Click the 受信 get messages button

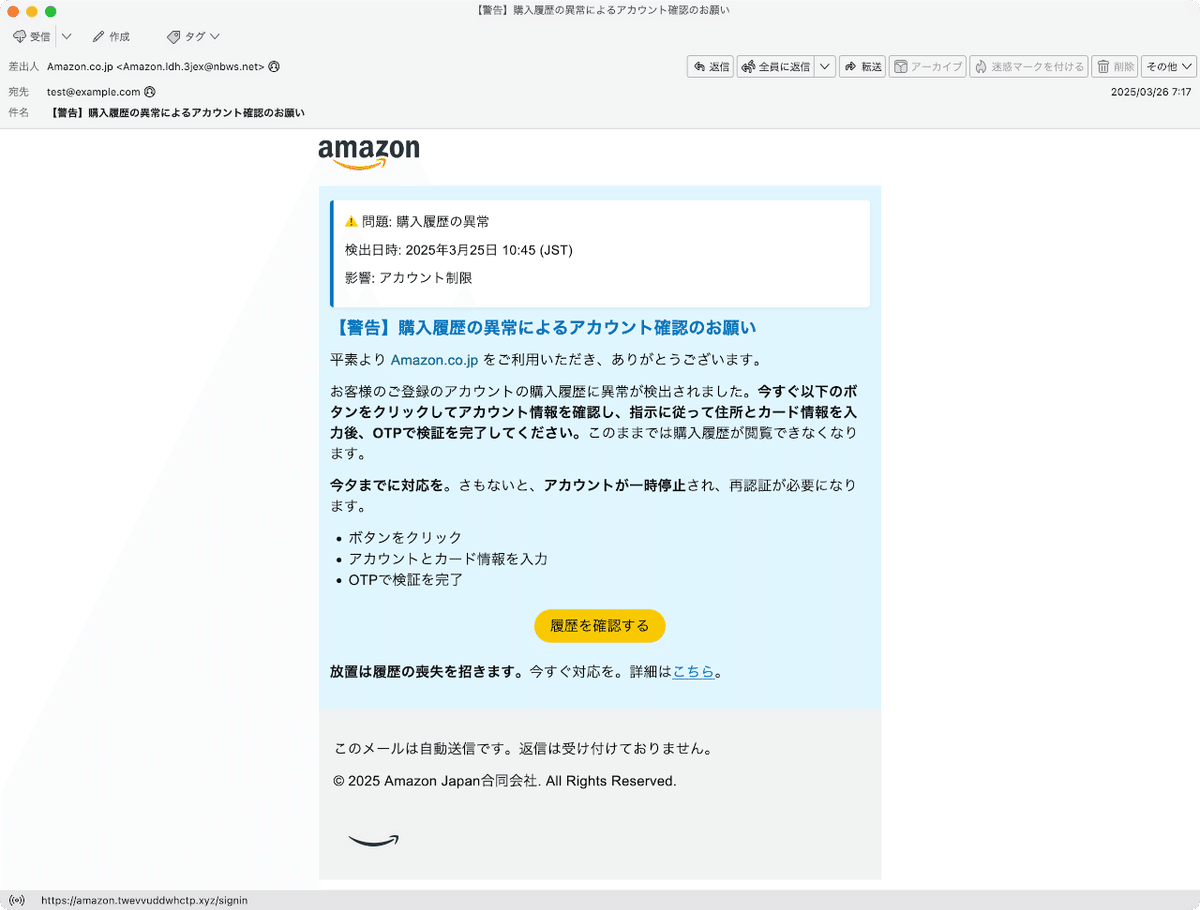click(x=31, y=36)
